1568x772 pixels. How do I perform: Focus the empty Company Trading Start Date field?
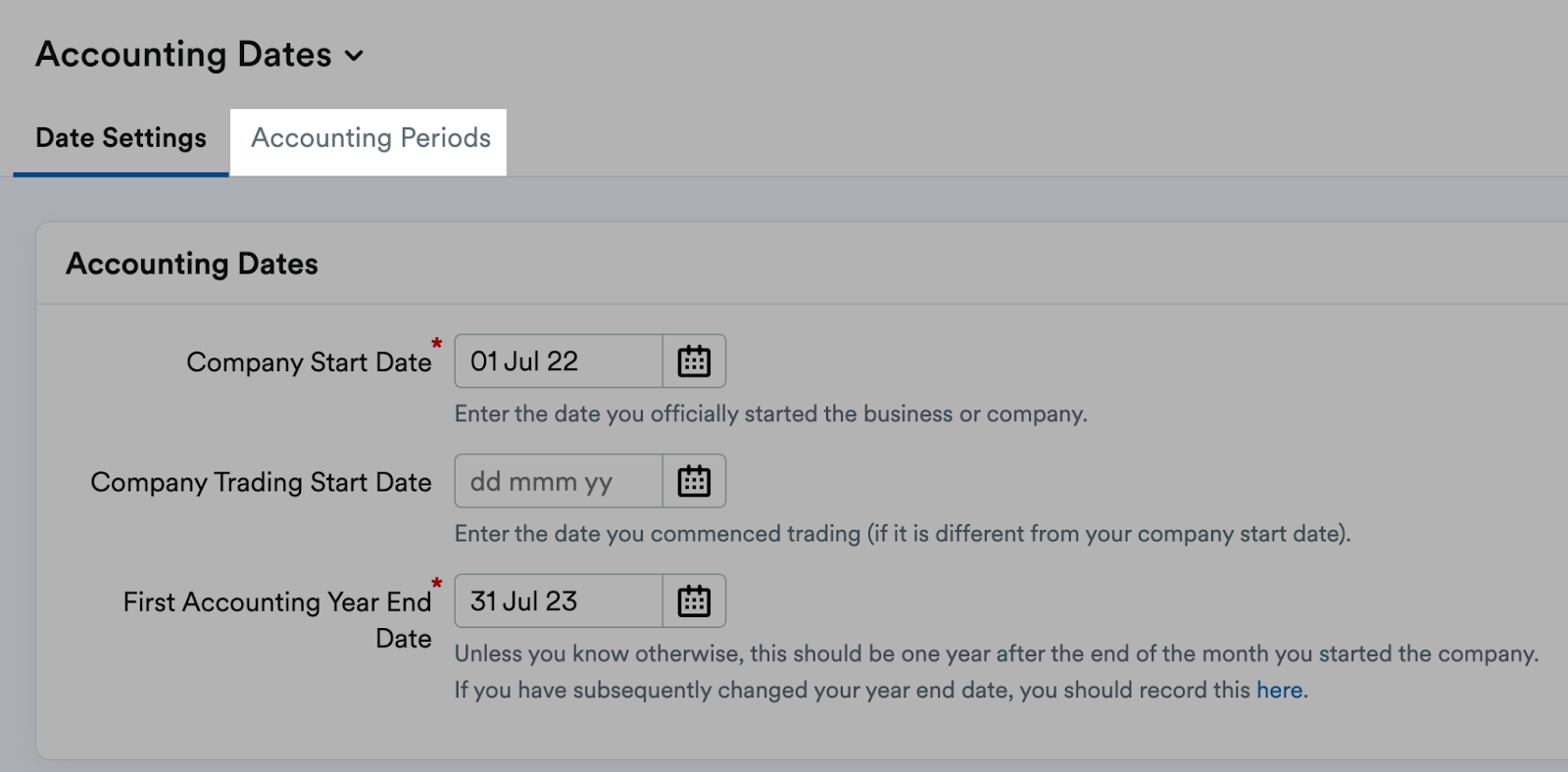(x=556, y=481)
